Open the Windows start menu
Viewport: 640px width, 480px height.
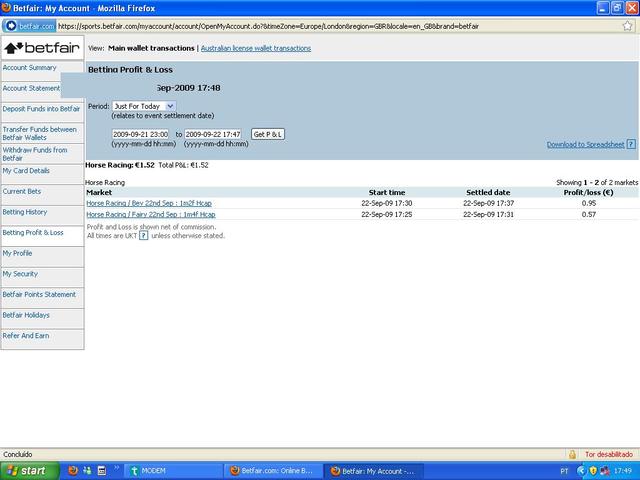pyautogui.click(x=29, y=471)
